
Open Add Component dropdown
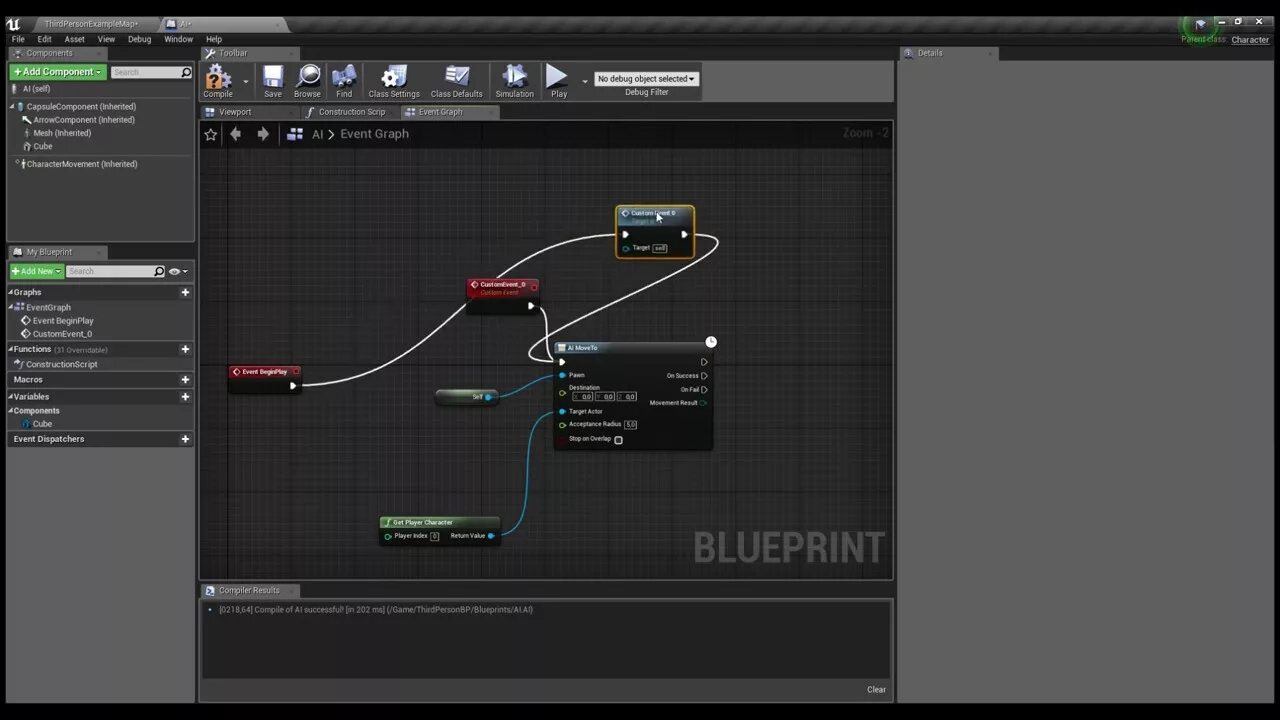pos(57,72)
